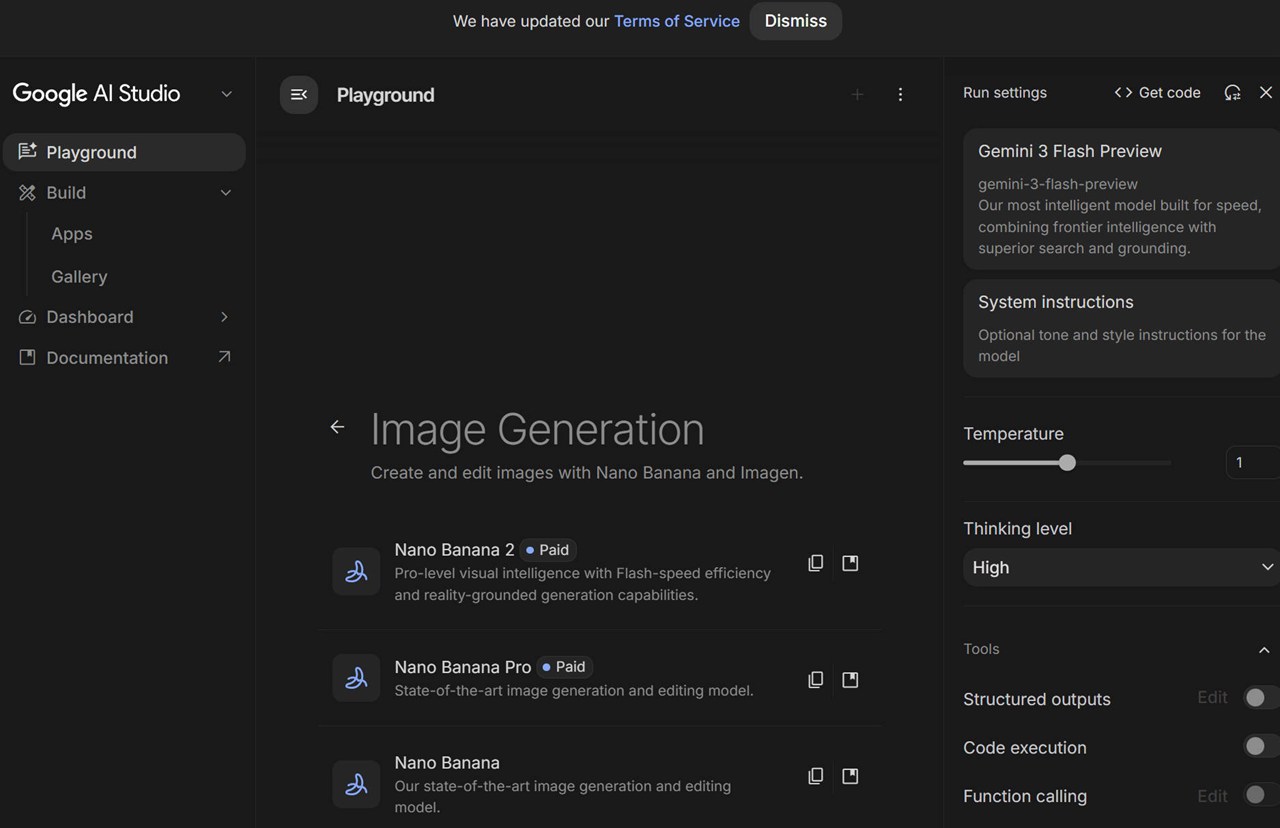Enable the Code execution switch
1280x828 pixels.
point(1260,746)
